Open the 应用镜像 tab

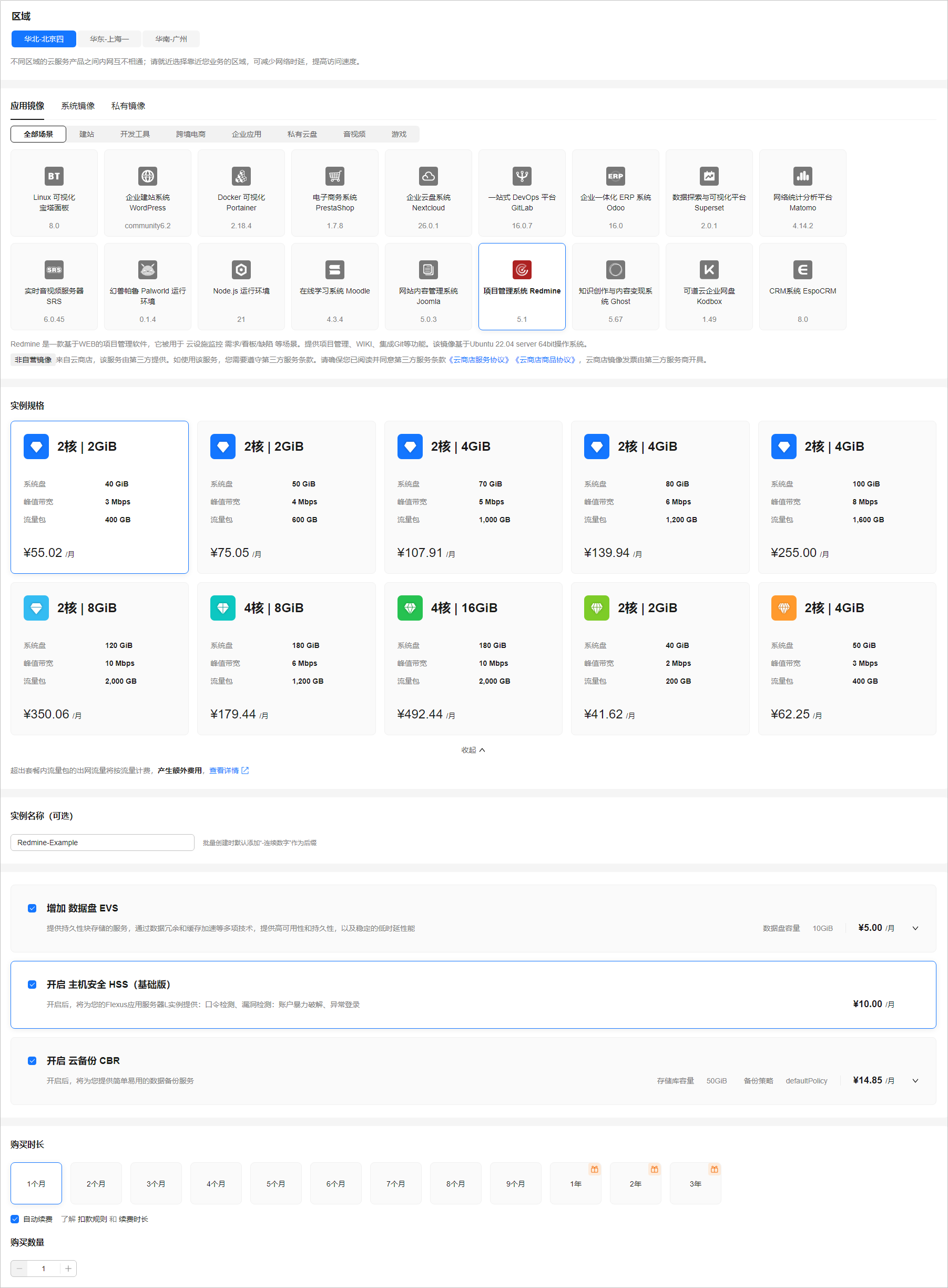pos(27,106)
